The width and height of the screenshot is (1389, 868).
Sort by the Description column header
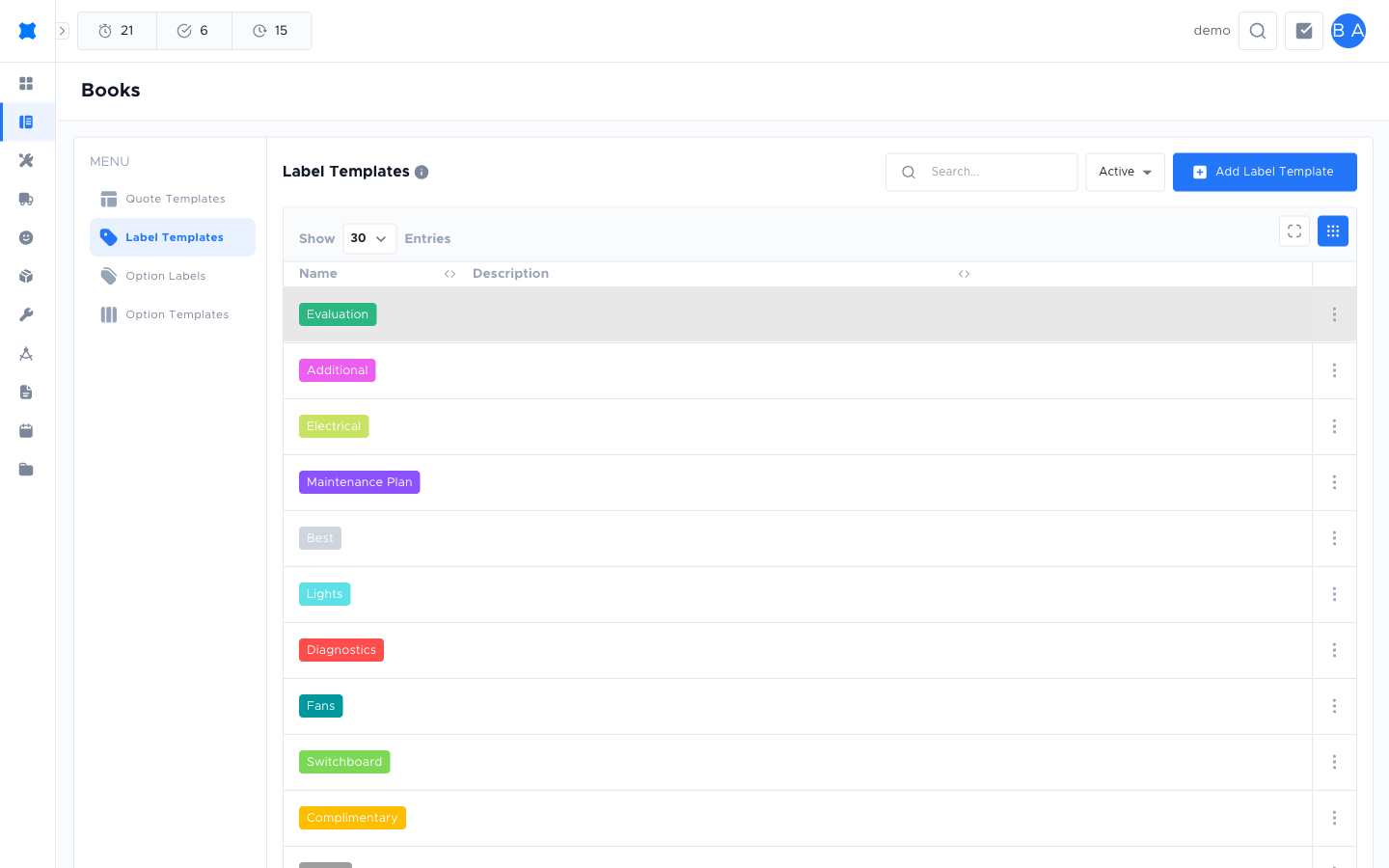[511, 274]
